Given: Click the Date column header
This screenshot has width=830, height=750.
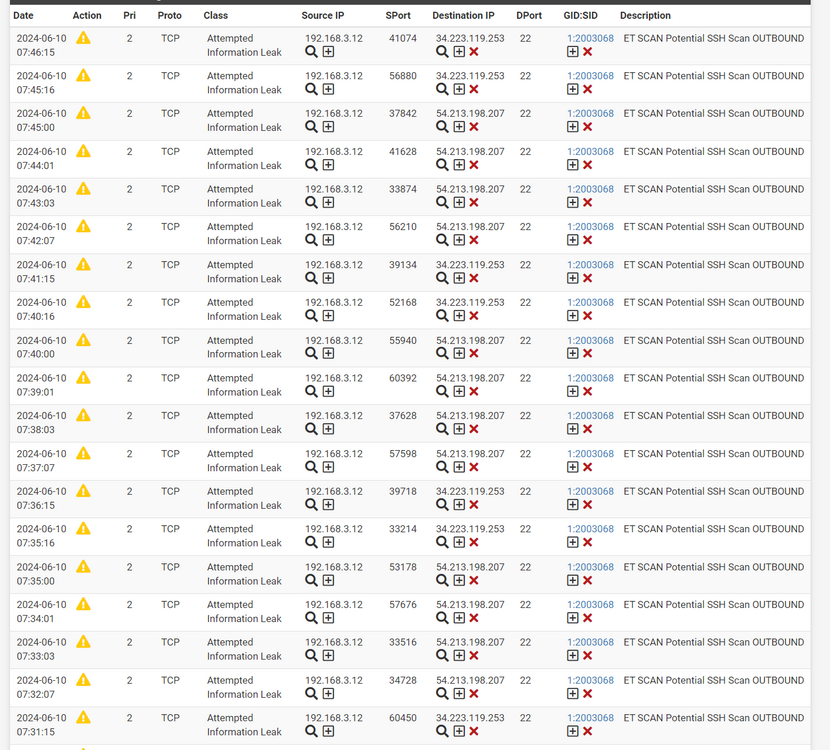Looking at the screenshot, I should pyautogui.click(x=23, y=15).
